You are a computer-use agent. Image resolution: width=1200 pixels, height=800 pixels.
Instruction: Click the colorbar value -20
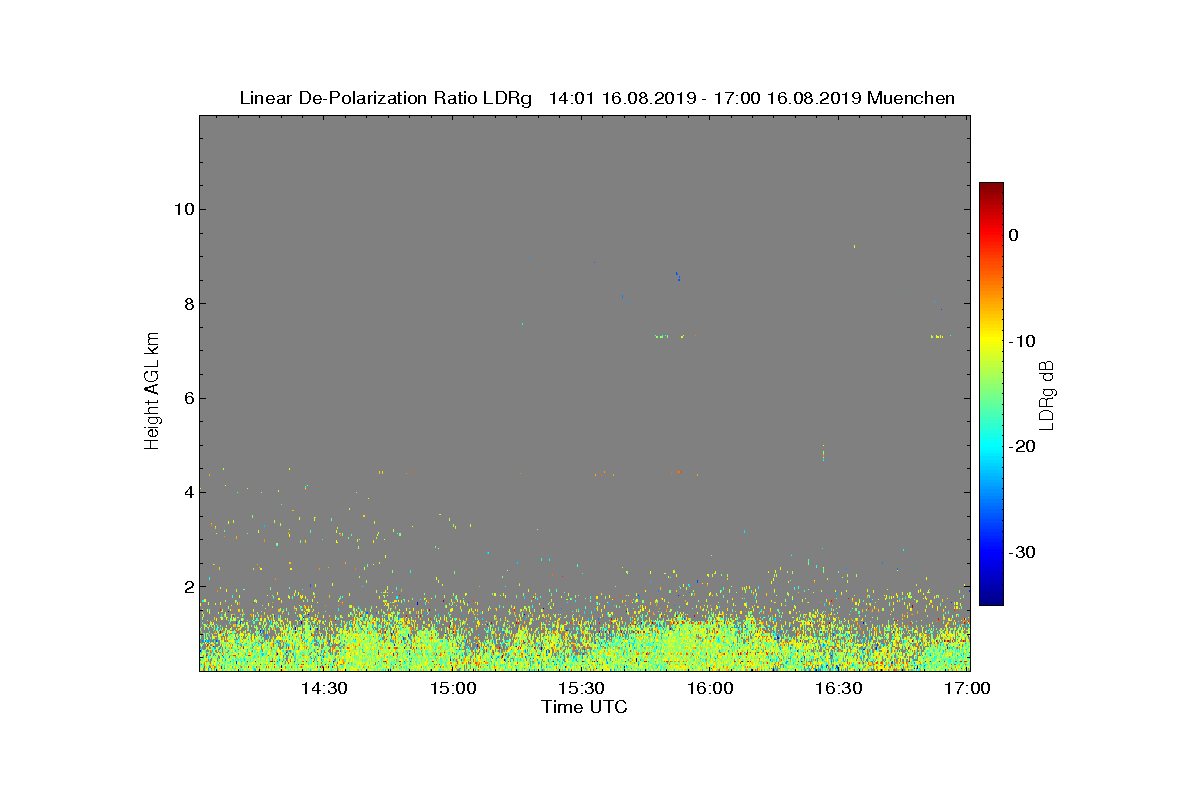tap(1022, 446)
